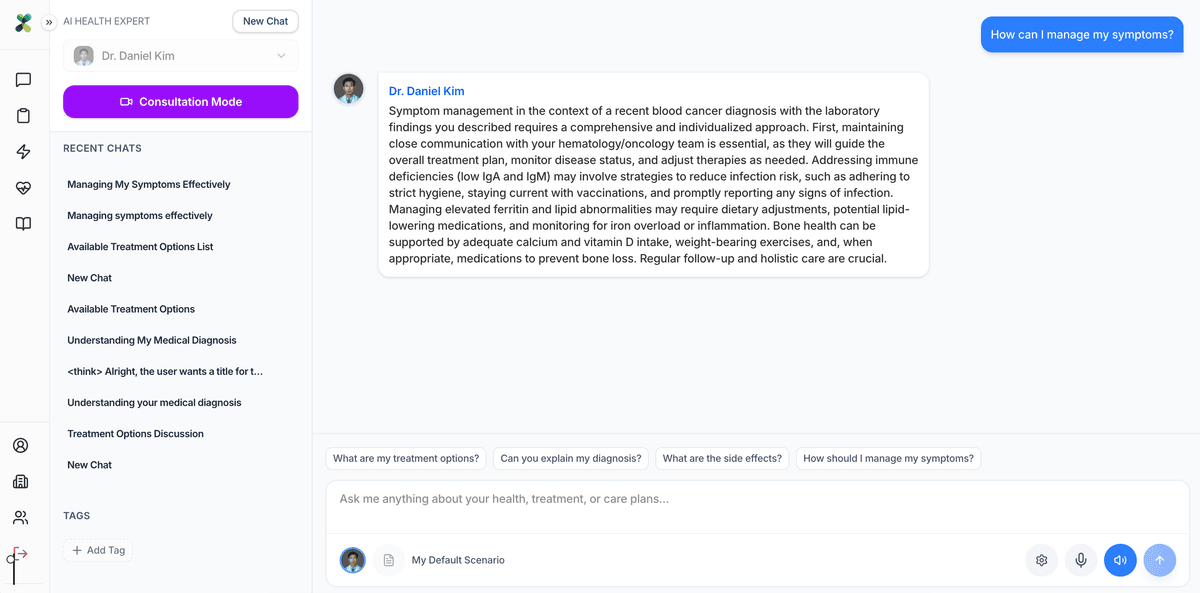1200x593 pixels.
Task: Click the clipboard icon in sidebar
Action: pyautogui.click(x=23, y=116)
